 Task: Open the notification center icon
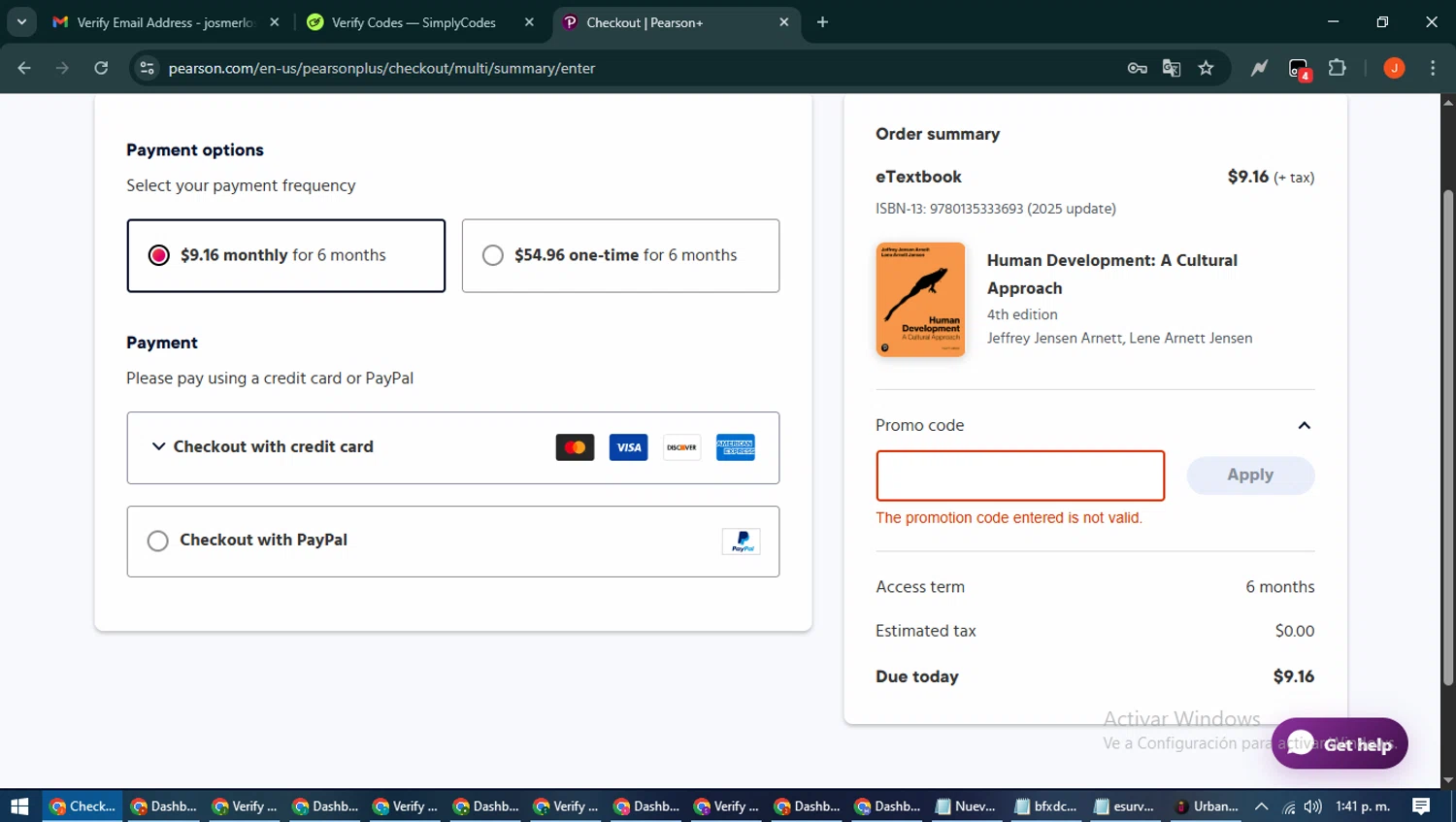[1421, 806]
